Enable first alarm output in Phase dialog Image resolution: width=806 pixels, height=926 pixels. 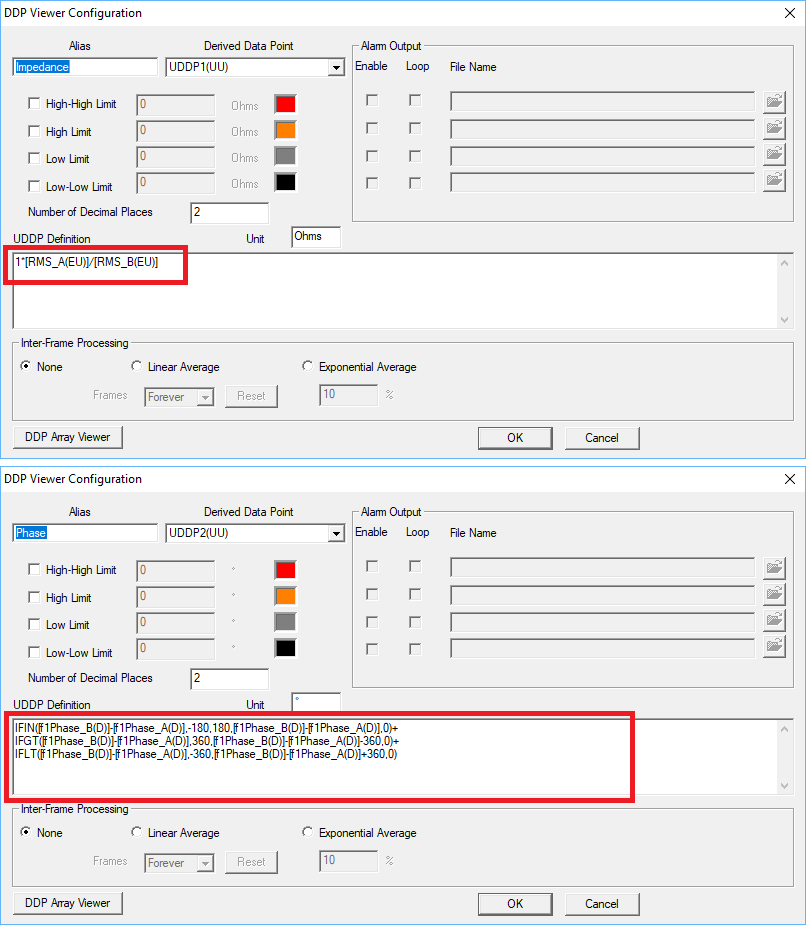(x=372, y=566)
